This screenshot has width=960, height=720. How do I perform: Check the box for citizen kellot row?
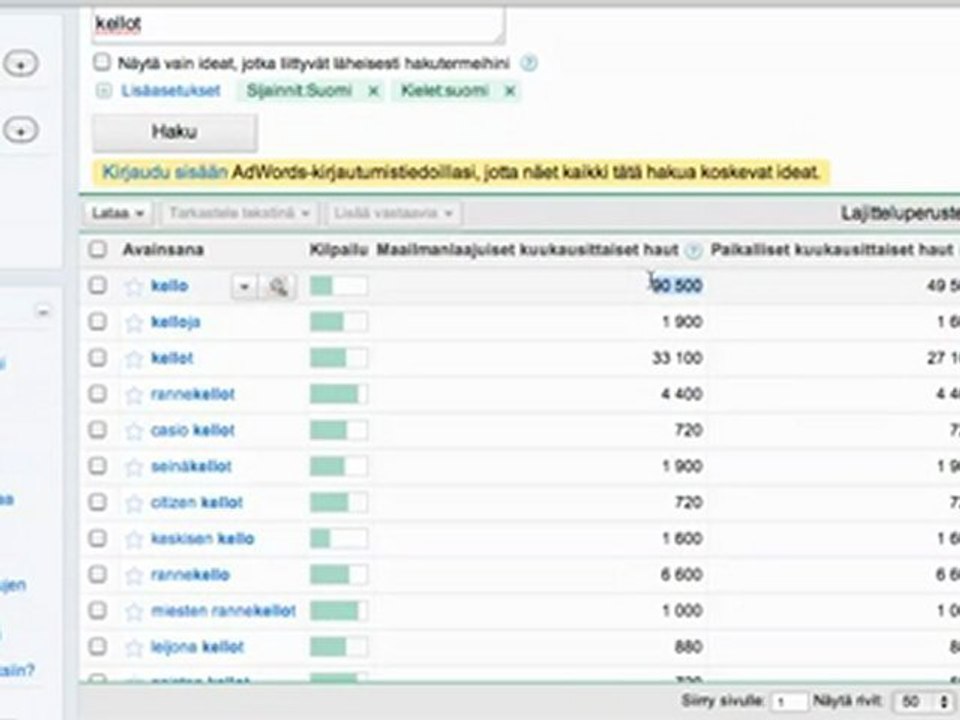97,502
